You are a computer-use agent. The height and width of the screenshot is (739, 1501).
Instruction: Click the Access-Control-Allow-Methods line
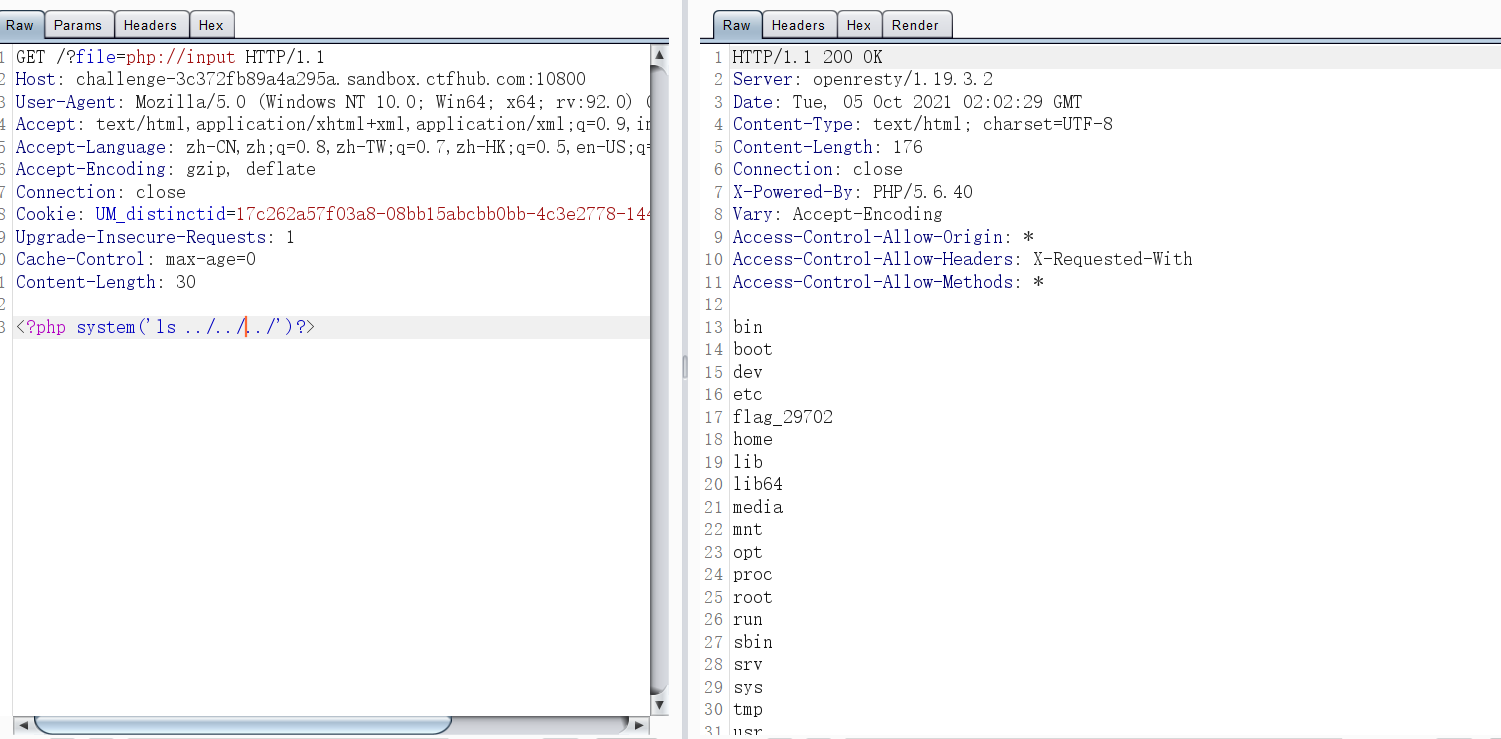pos(888,282)
